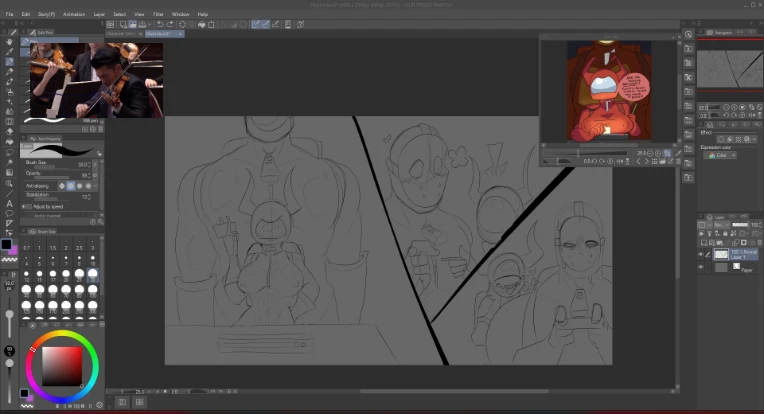The image size is (764, 414).
Task: Click the trash icon in Sub View panel
Action: click(678, 161)
